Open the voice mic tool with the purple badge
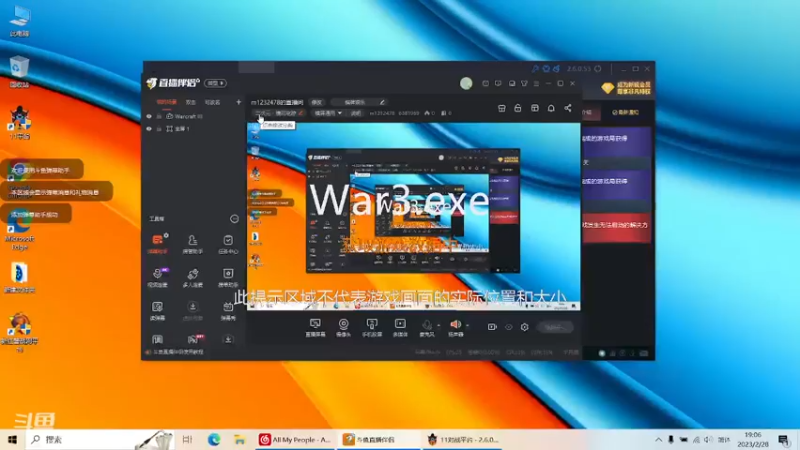Viewport: 800px width, 450px height. pos(158,277)
